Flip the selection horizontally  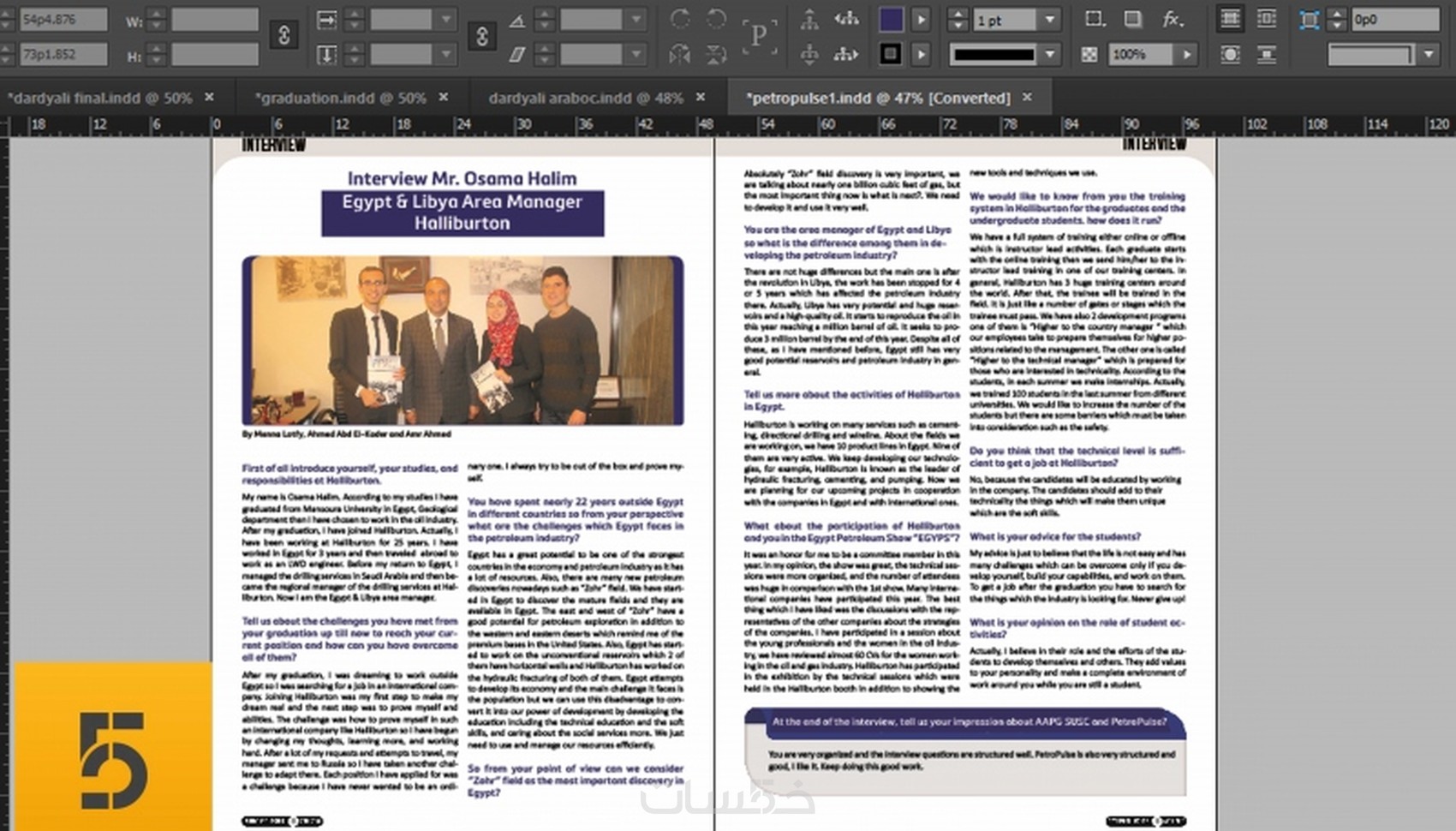(680, 54)
